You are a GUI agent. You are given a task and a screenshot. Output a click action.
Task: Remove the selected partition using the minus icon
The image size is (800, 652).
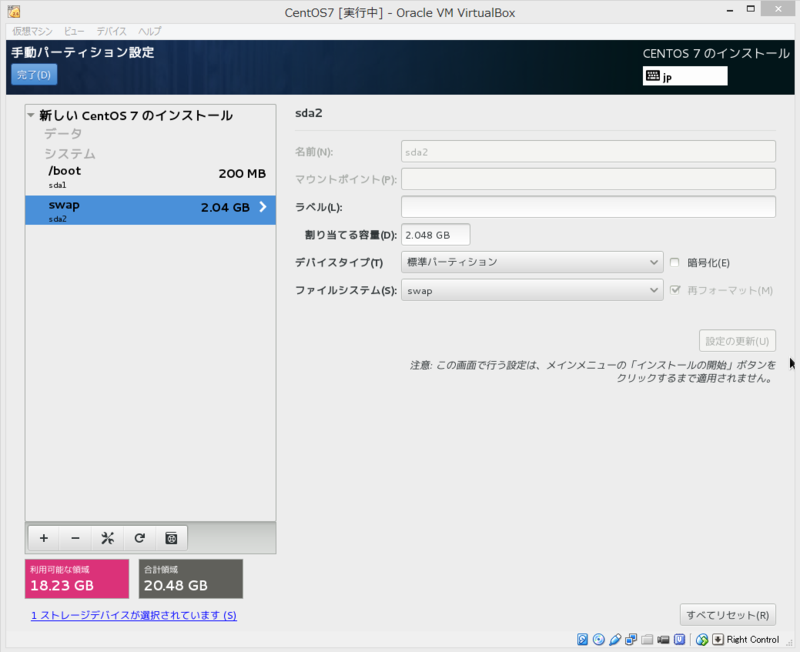(75, 538)
